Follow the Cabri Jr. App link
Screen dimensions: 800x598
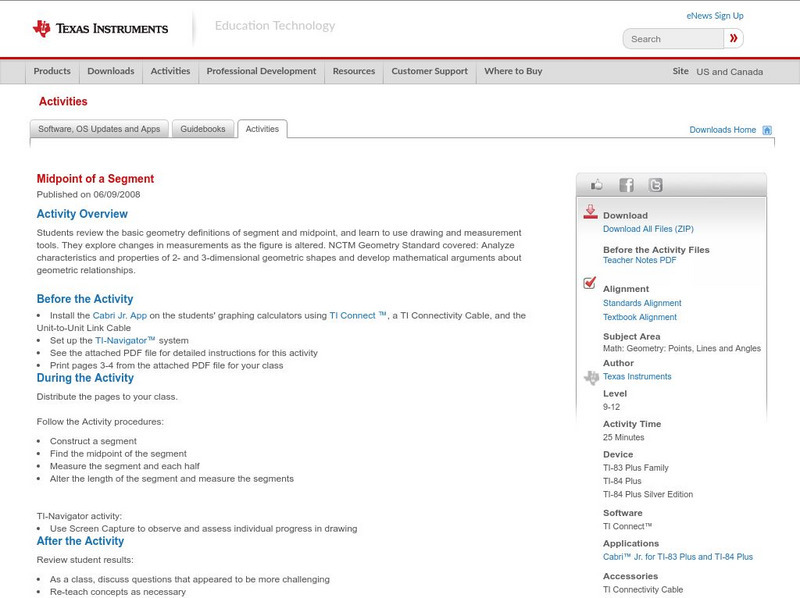click(119, 316)
